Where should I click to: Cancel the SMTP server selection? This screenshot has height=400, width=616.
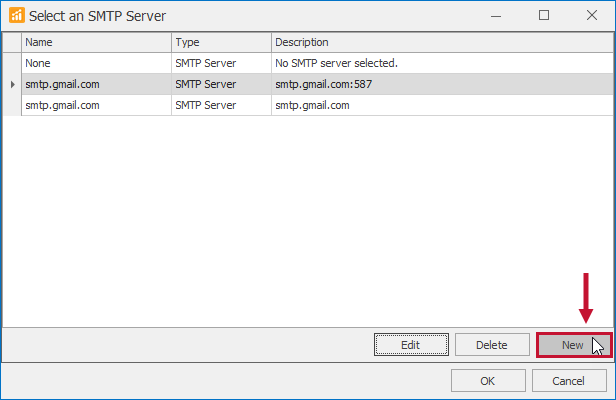pyautogui.click(x=569, y=381)
